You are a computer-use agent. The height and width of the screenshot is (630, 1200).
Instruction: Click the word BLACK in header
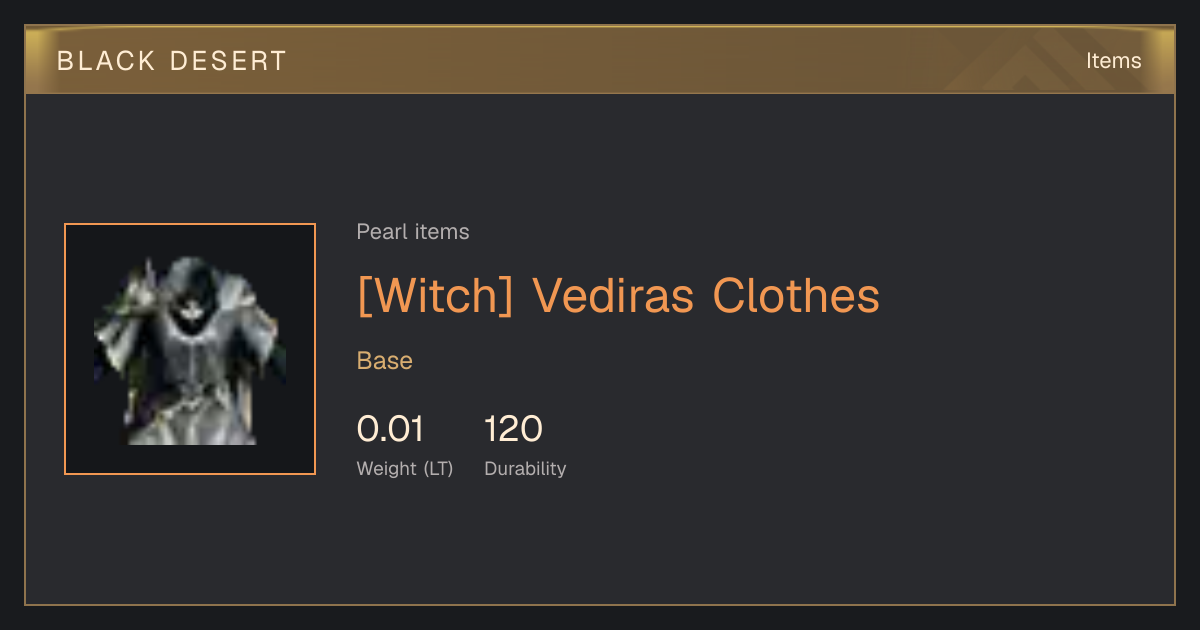tap(106, 61)
